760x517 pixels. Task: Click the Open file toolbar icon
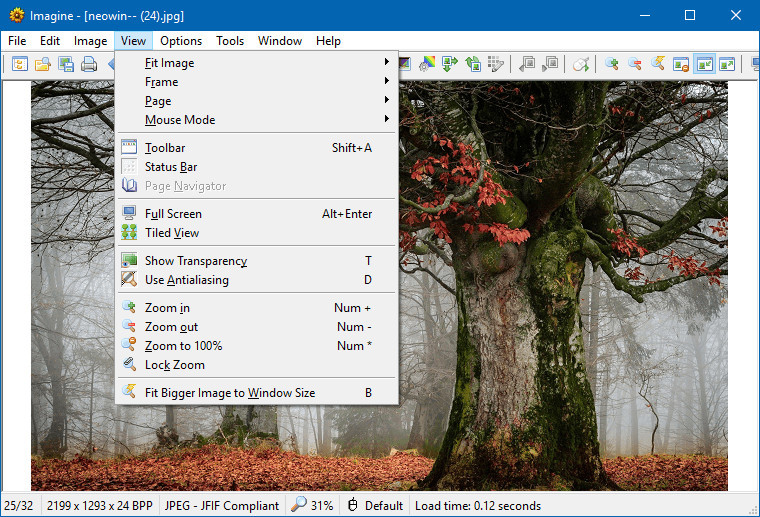(43, 64)
